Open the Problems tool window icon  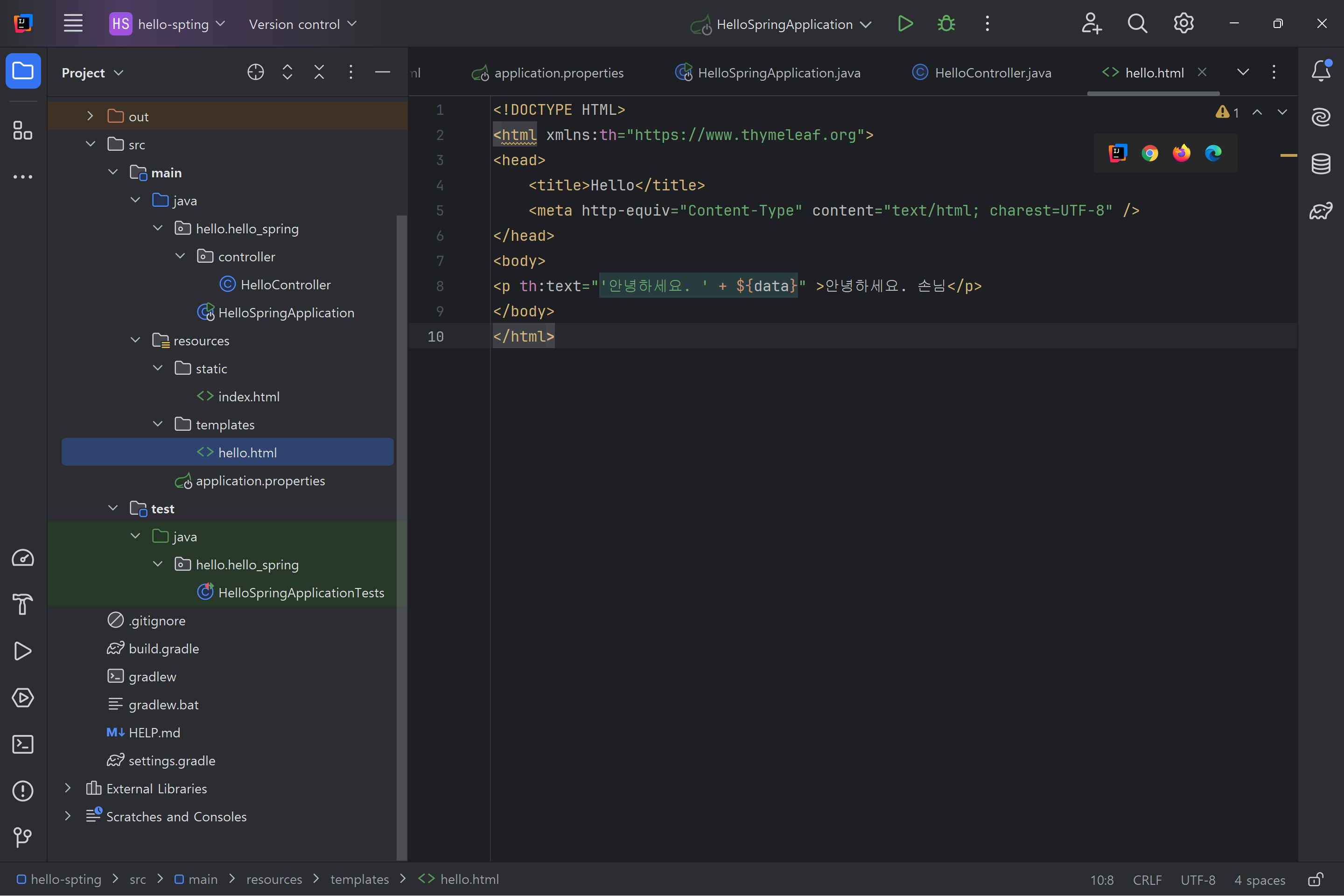pos(23,791)
